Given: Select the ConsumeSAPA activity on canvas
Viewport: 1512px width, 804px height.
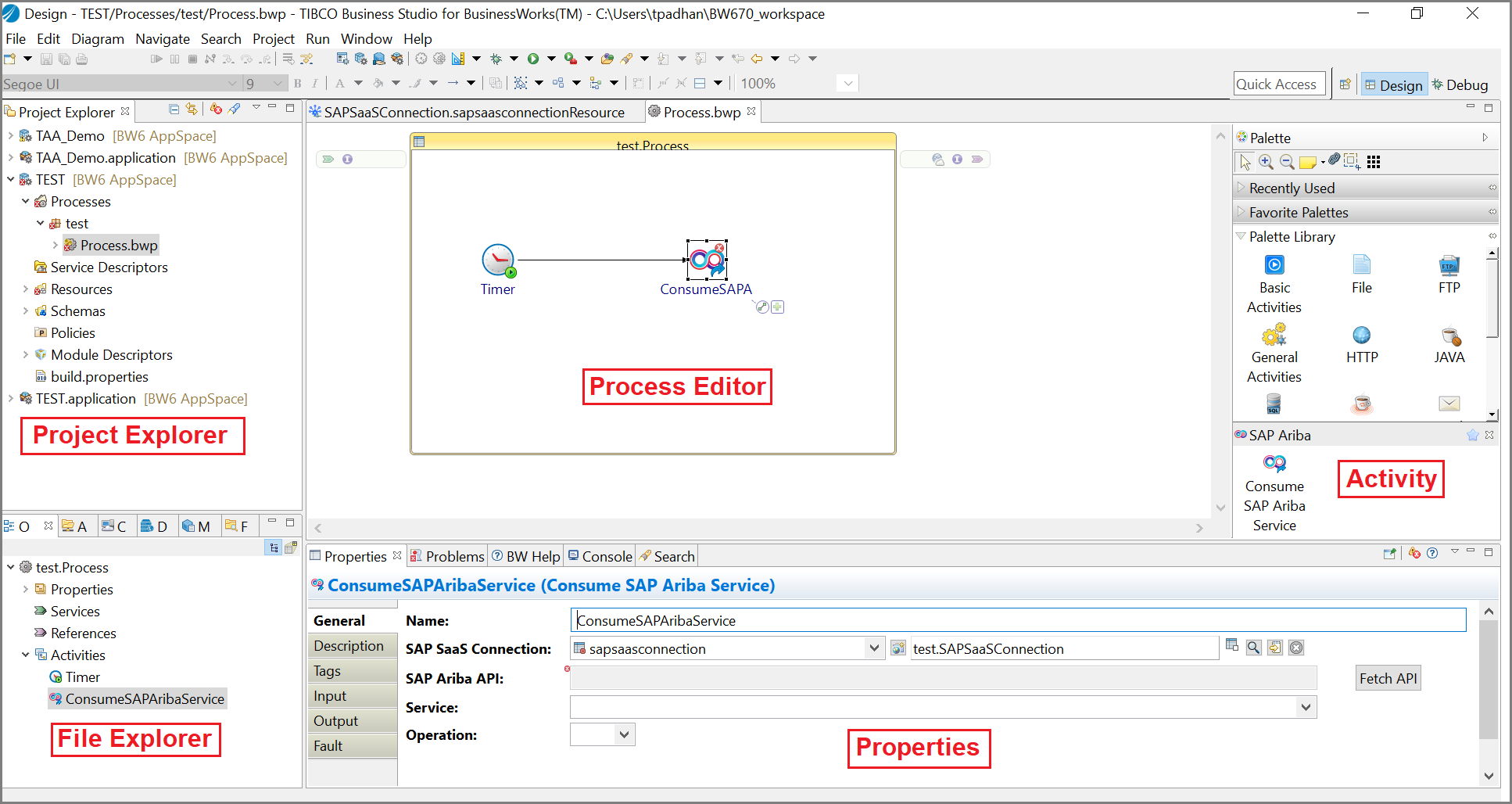Looking at the screenshot, I should (708, 260).
